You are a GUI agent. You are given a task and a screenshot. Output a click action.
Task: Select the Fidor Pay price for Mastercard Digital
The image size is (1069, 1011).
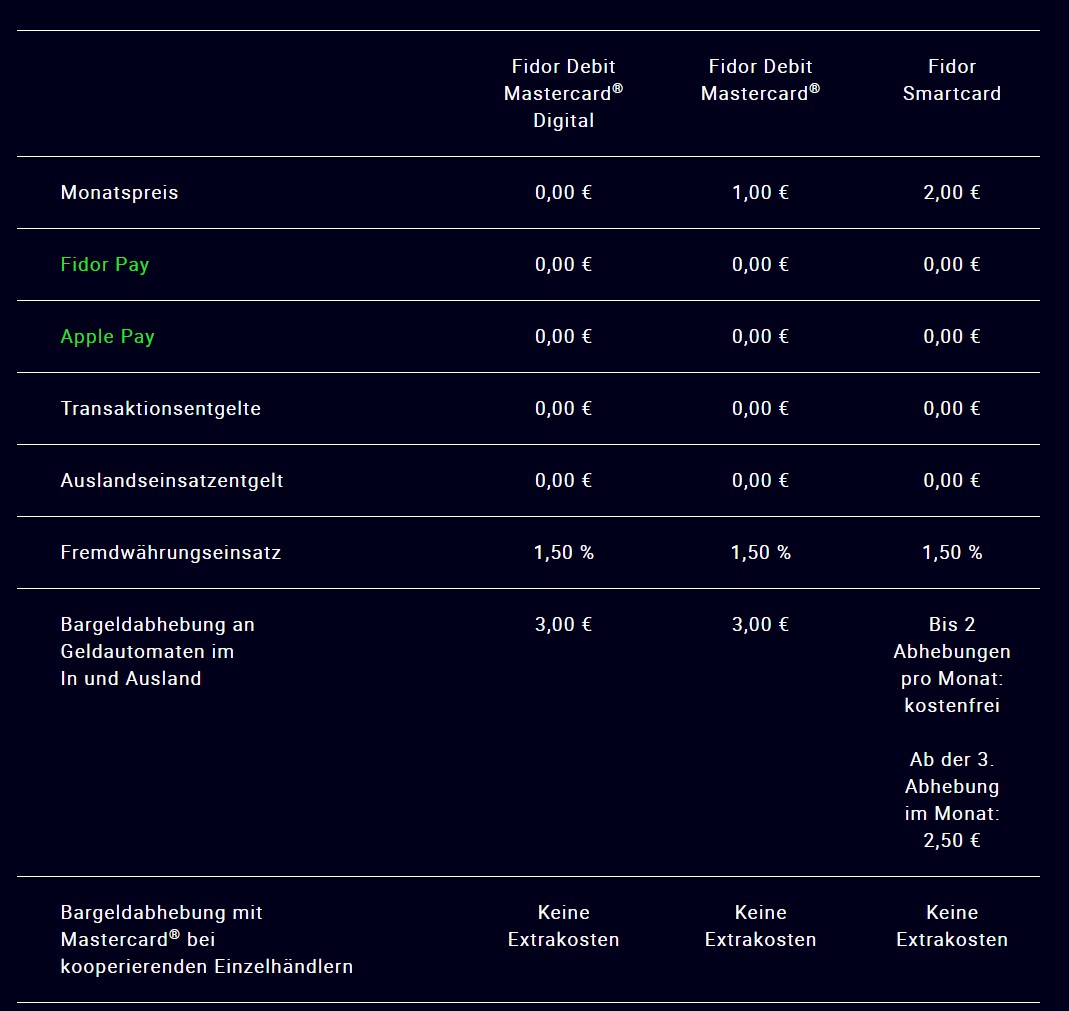pyautogui.click(x=563, y=265)
